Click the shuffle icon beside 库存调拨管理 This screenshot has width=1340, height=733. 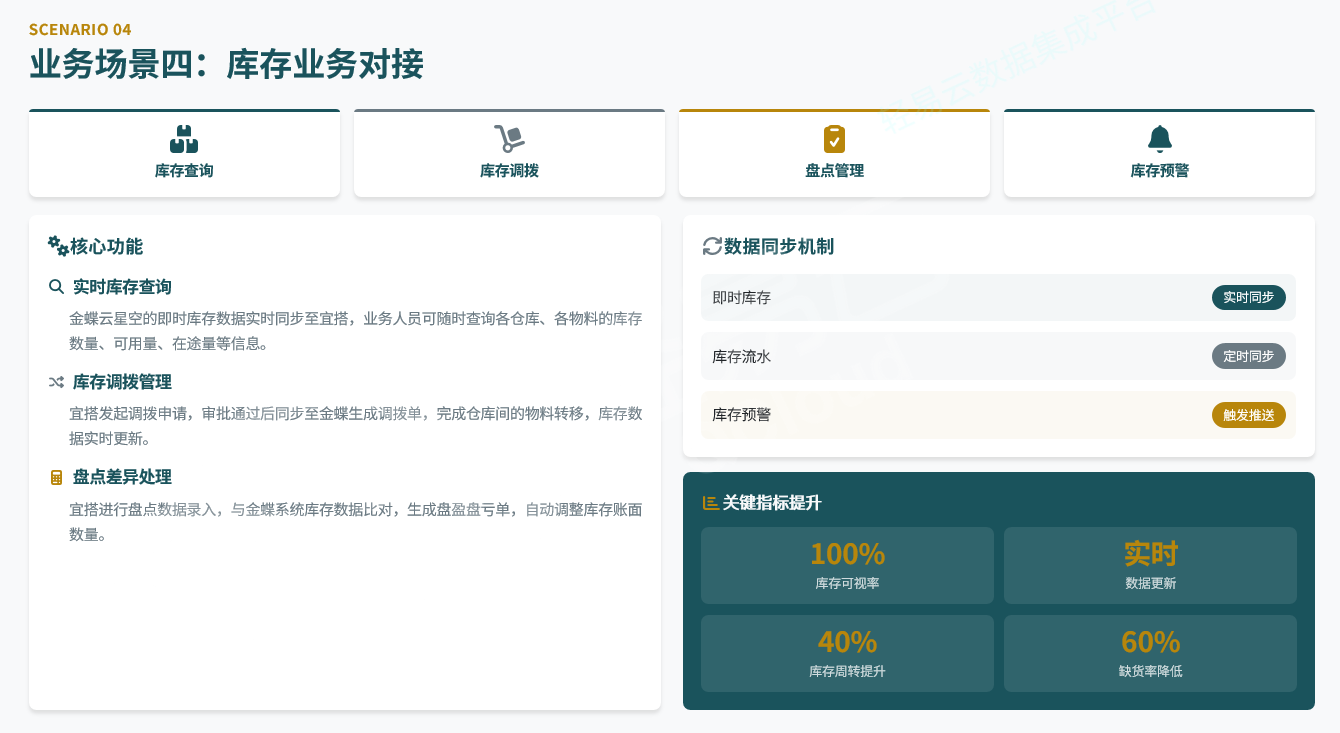57,382
